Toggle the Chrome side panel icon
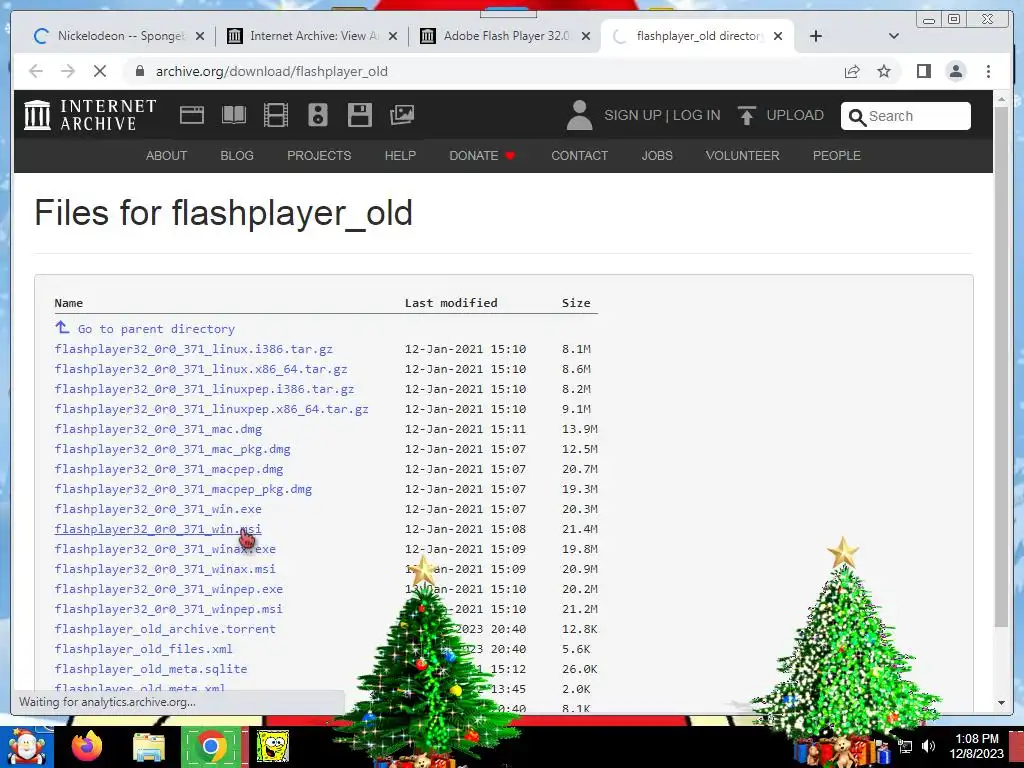This screenshot has height=768, width=1024. click(923, 71)
